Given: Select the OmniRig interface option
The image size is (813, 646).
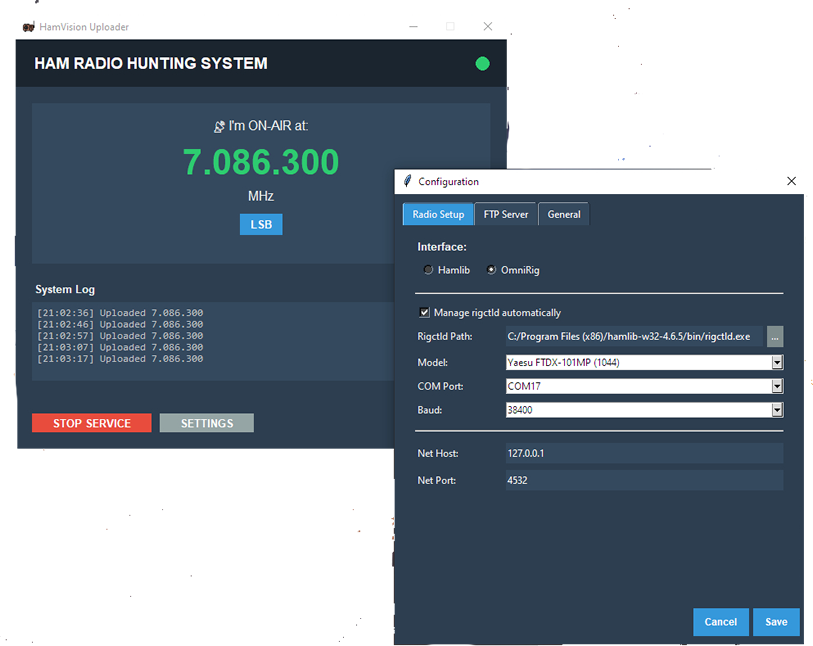Looking at the screenshot, I should [491, 270].
